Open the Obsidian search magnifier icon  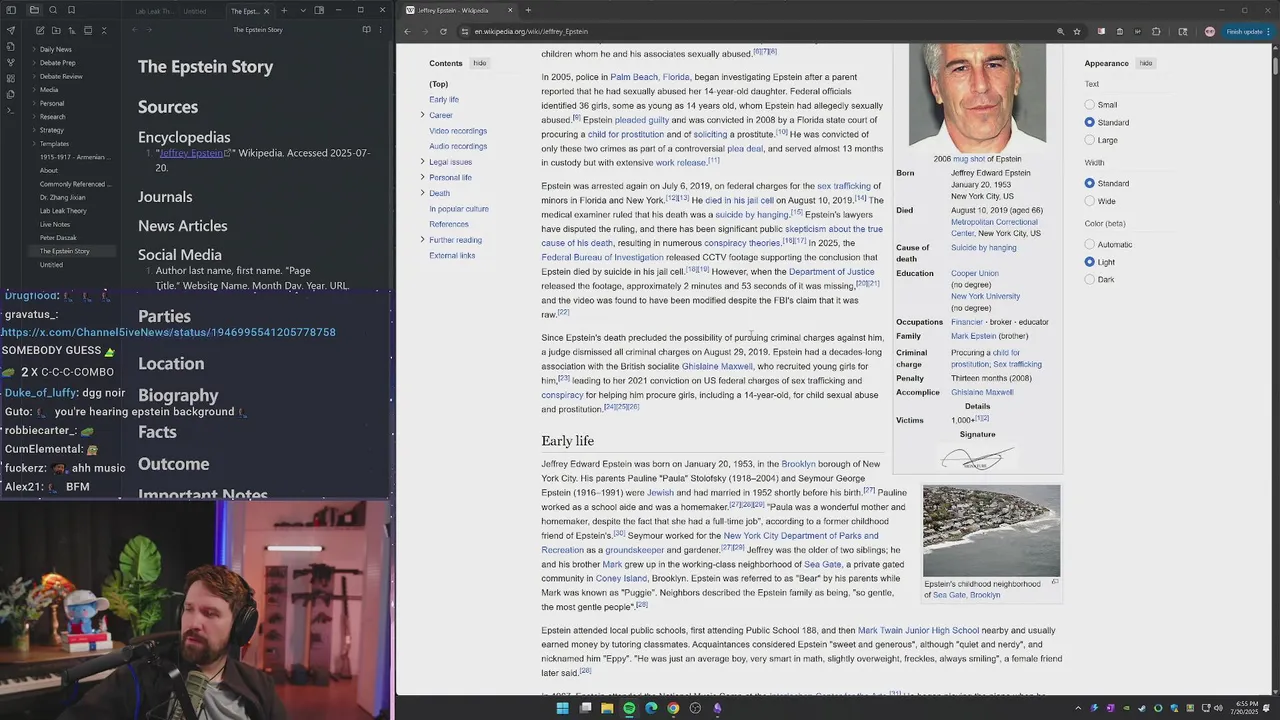[53, 10]
